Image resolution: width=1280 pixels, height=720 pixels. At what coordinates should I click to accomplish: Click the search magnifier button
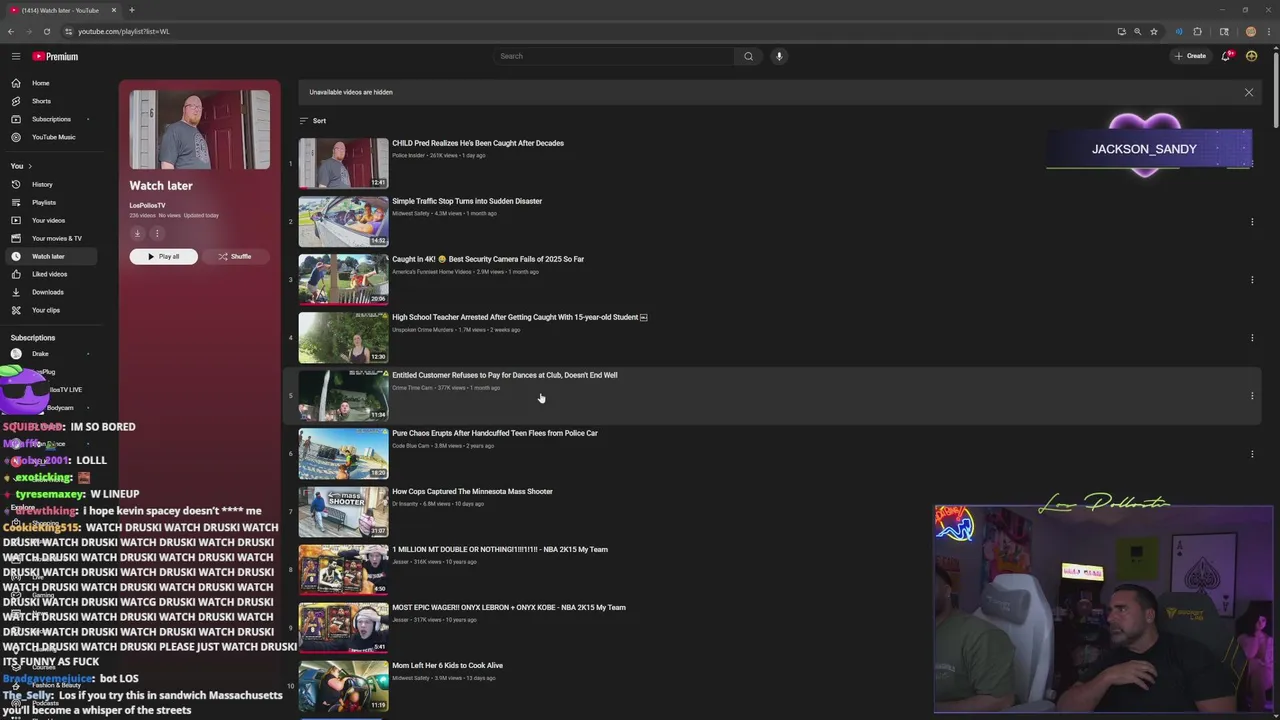coord(748,56)
